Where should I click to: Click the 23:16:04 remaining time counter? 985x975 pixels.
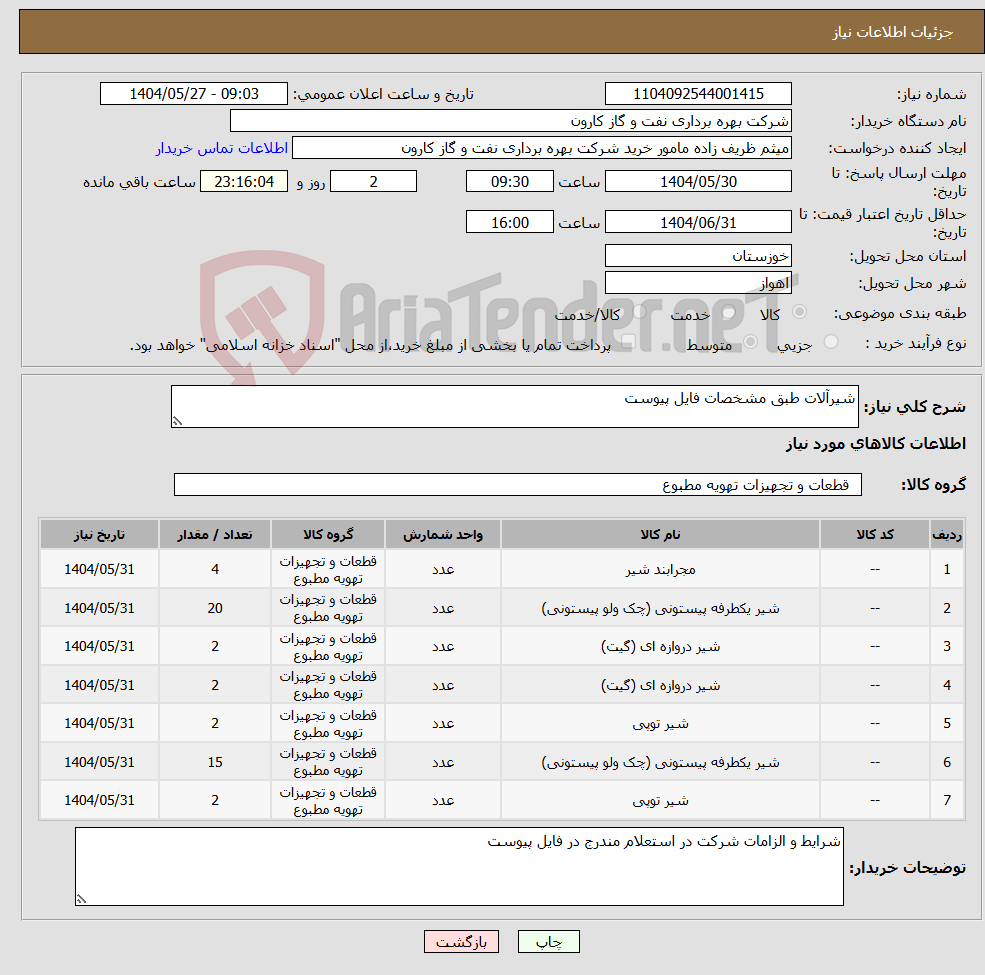click(x=243, y=181)
